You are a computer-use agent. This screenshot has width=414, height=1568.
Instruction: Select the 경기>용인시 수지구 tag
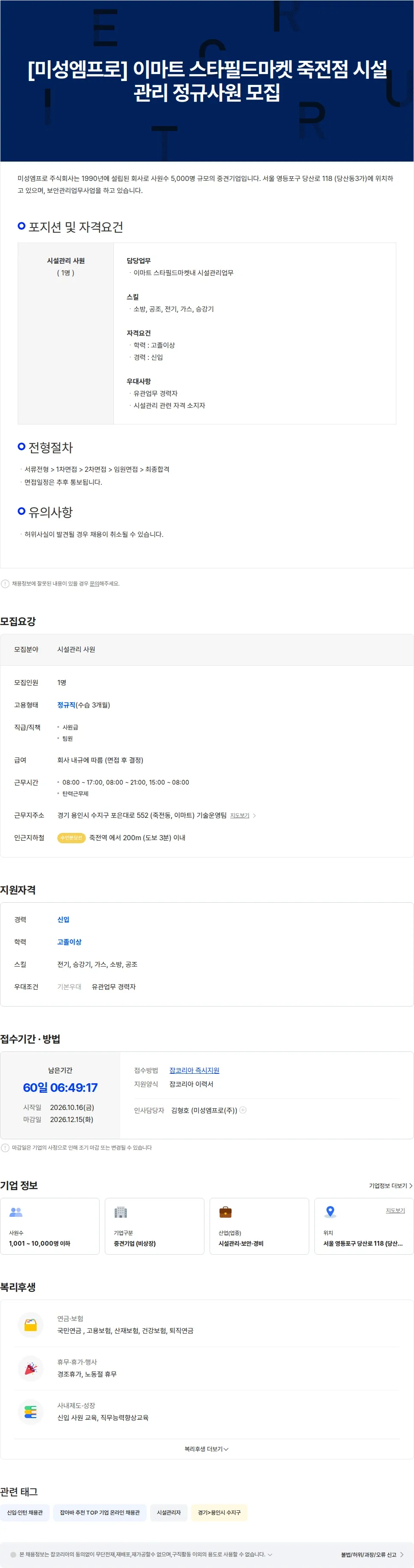(x=219, y=1512)
